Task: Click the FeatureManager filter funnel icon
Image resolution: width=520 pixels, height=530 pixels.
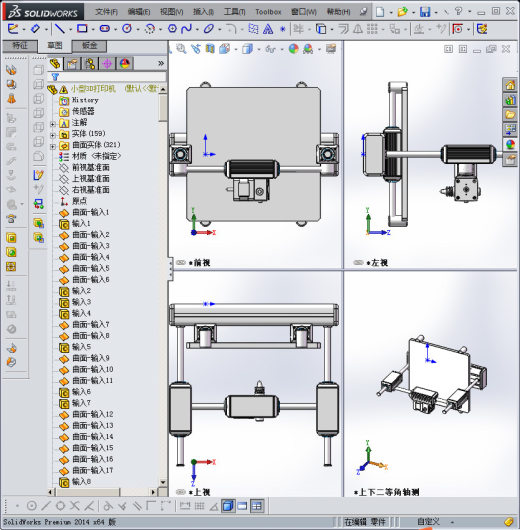Action: pos(55,77)
